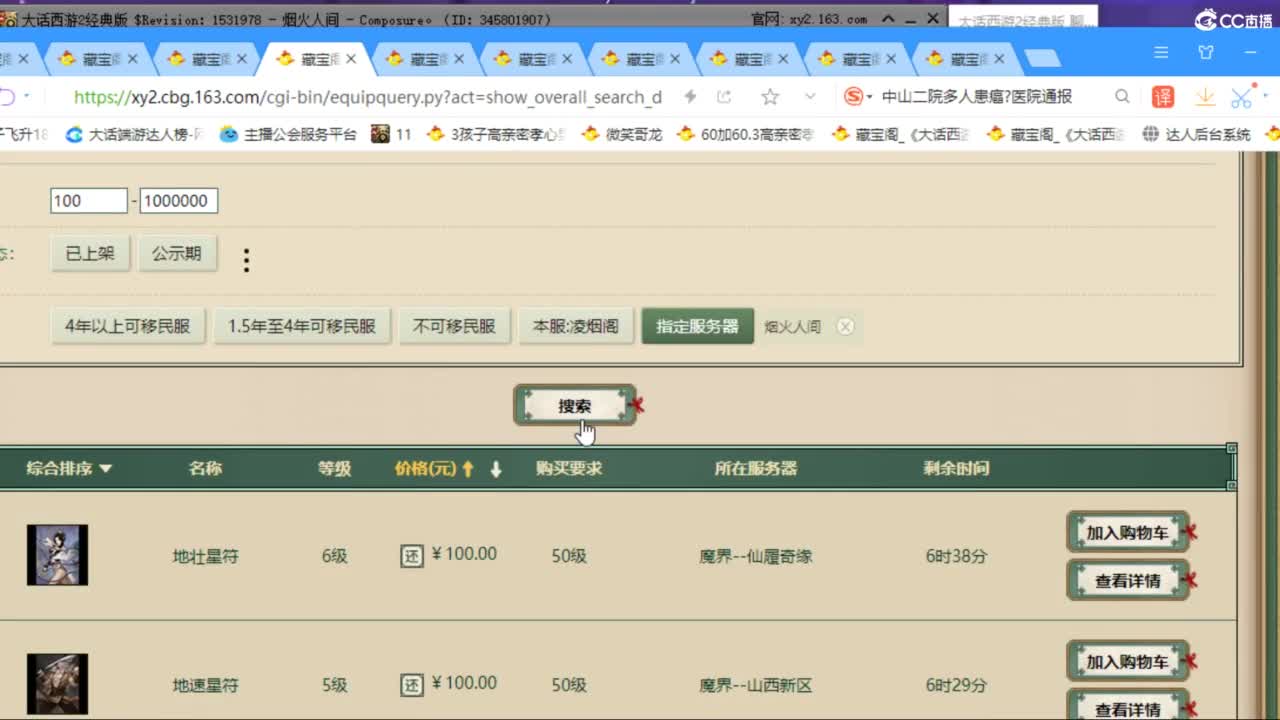Click the 等级 column header
Image resolution: width=1280 pixels, height=720 pixels.
coord(334,468)
